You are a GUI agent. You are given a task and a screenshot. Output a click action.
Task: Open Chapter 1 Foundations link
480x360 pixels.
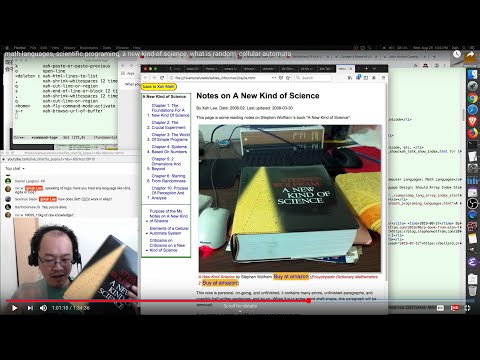point(170,110)
